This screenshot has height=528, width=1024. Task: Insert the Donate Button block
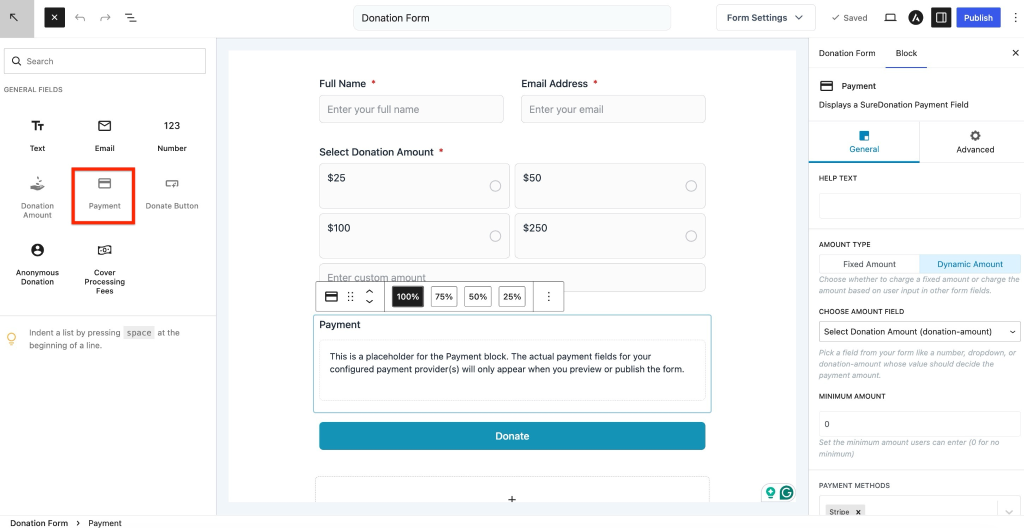click(x=172, y=194)
